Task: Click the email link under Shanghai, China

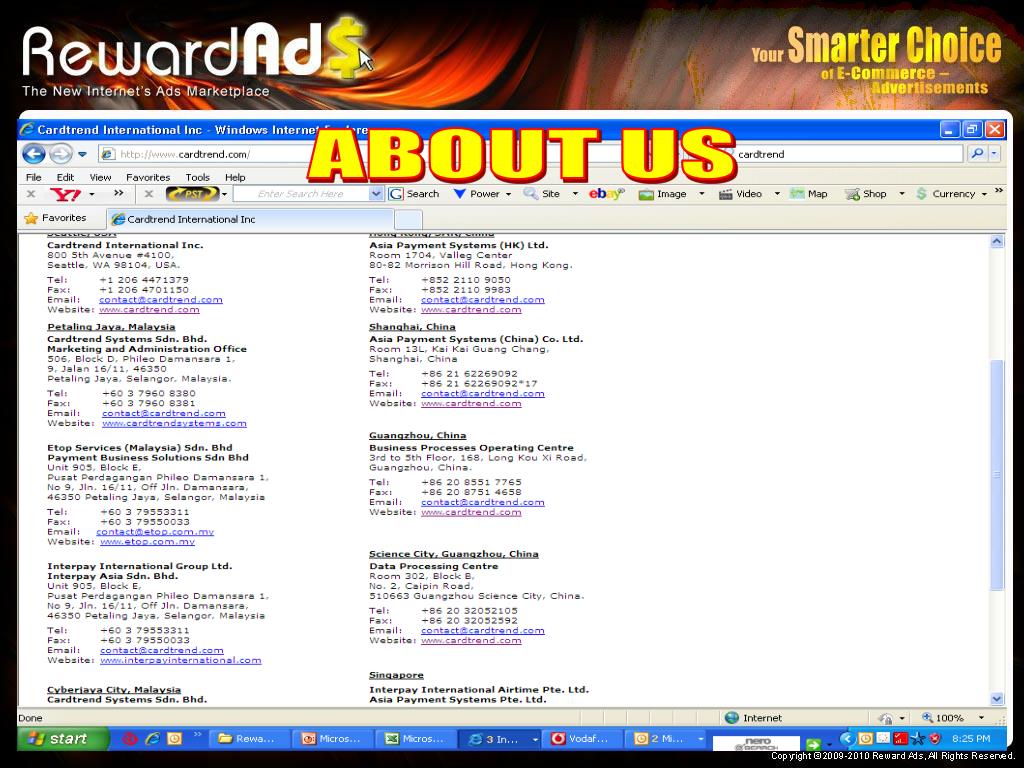Action: tap(483, 393)
